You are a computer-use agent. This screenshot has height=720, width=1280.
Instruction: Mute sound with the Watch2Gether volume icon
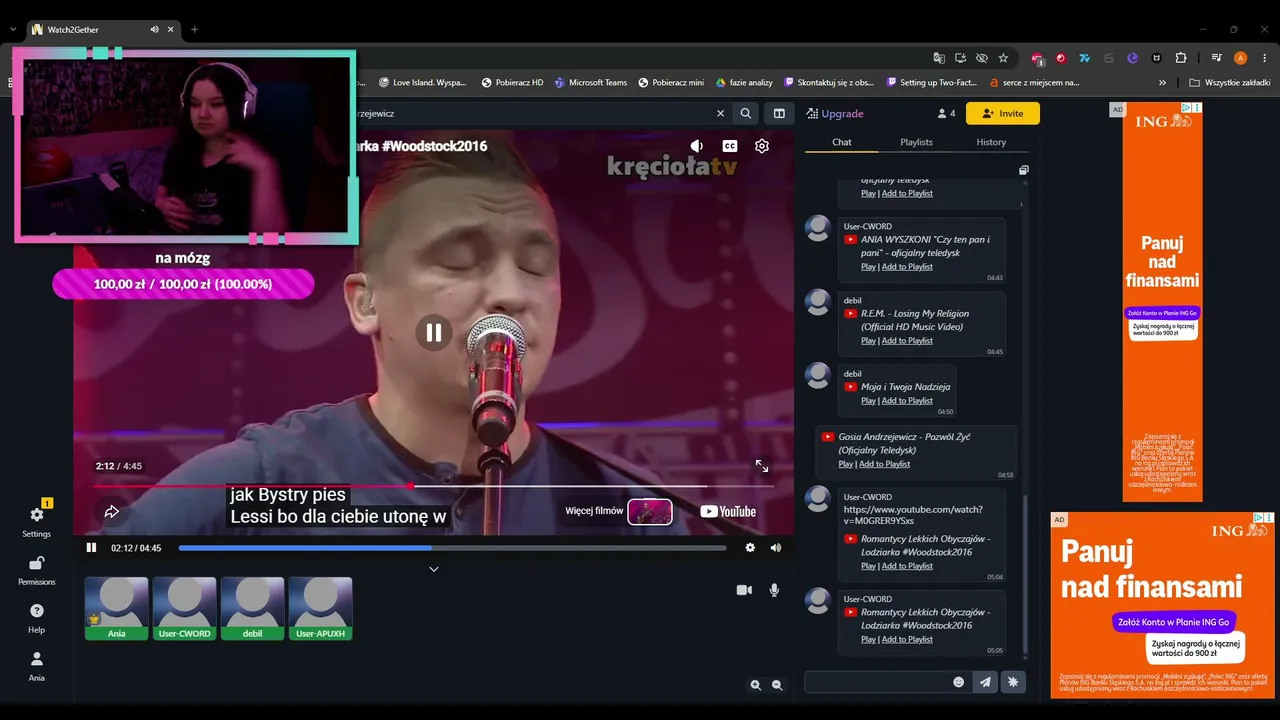point(776,548)
